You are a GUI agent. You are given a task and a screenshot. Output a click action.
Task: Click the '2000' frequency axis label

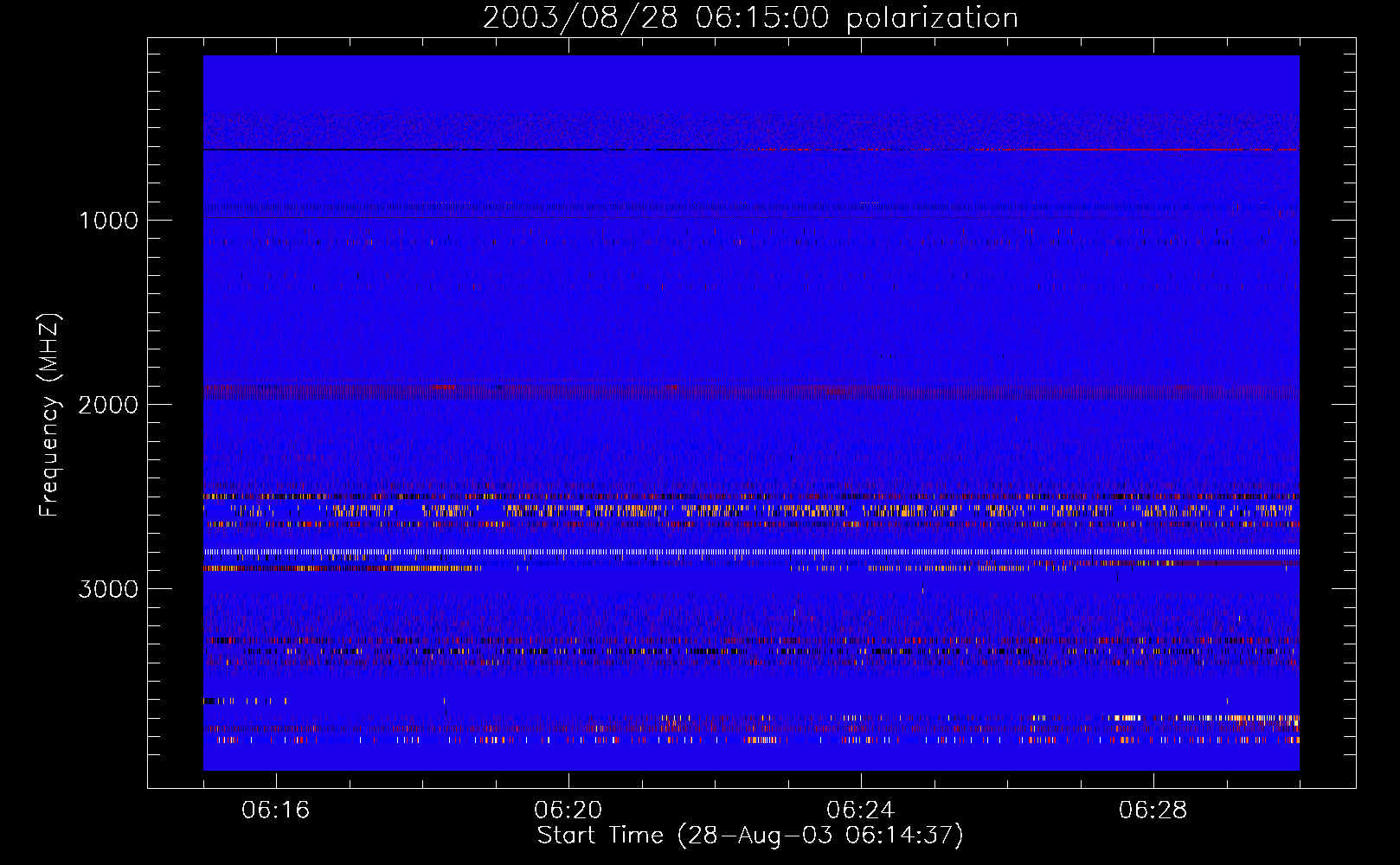point(108,405)
